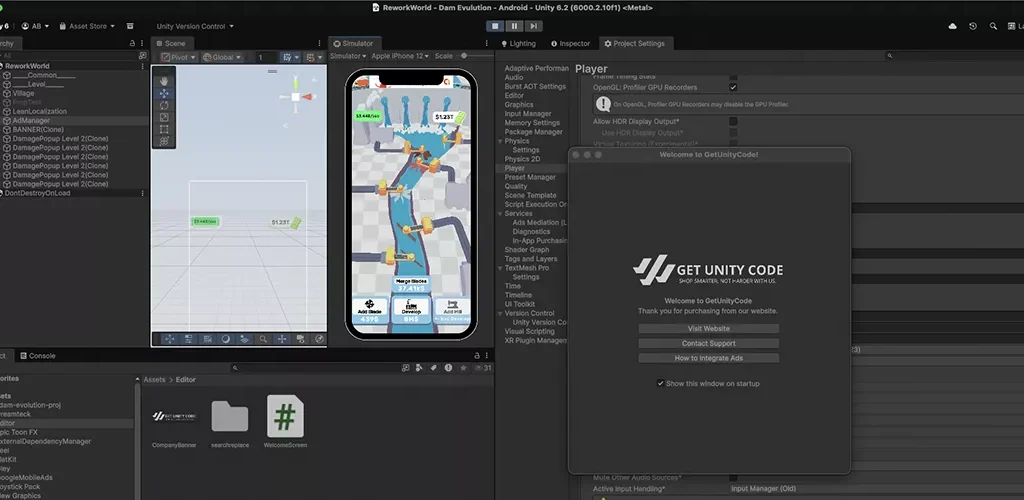Viewport: 1024px width, 500px height.
Task: Click the Project search by label tag icon
Action: point(433,368)
